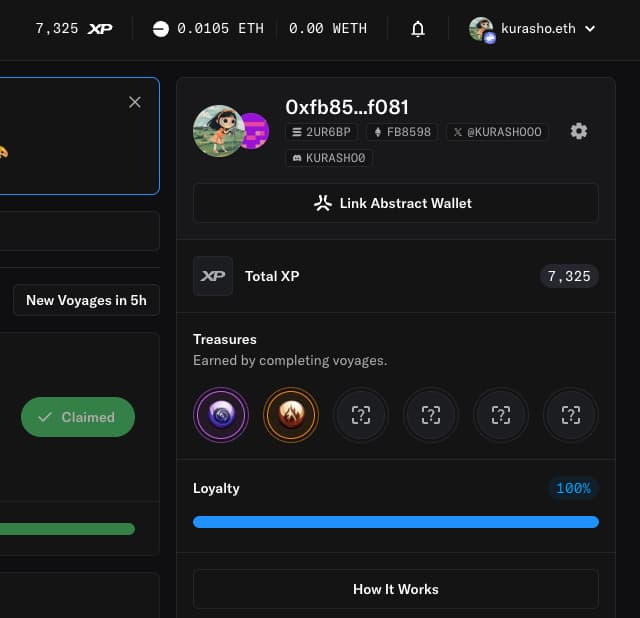This screenshot has width=640, height=618.
Task: Click the Link Abstract Wallet button
Action: tap(396, 203)
